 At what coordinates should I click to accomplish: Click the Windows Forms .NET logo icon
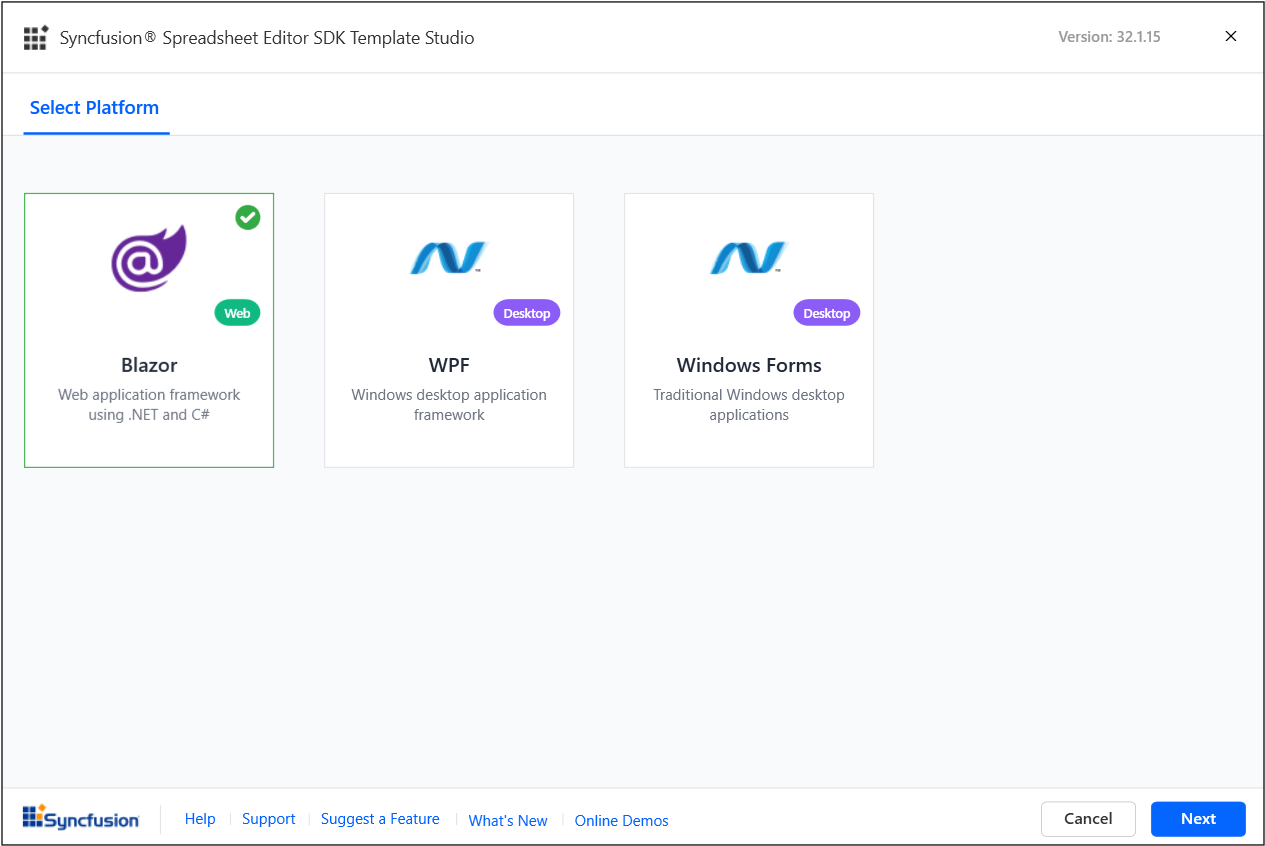pos(748,257)
